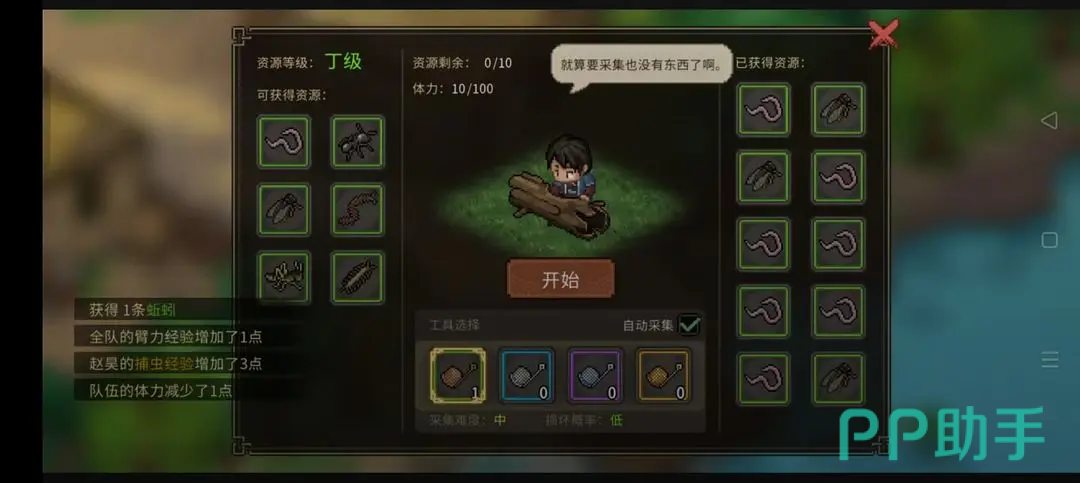Viewport: 1080px width, 483px height.
Task: Click the character sitting on the log
Action: (x=568, y=169)
